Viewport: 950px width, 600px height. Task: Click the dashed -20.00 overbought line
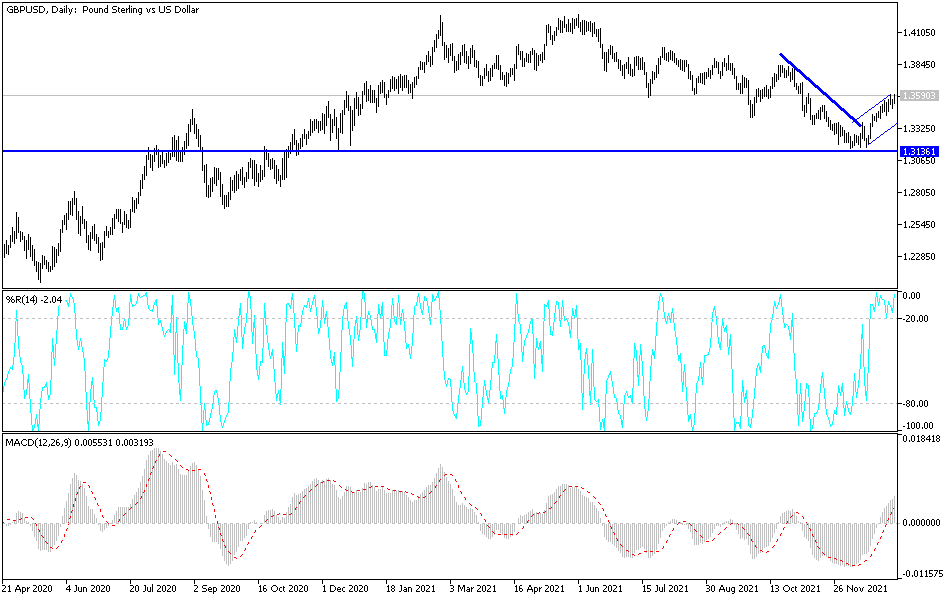tap(450, 317)
